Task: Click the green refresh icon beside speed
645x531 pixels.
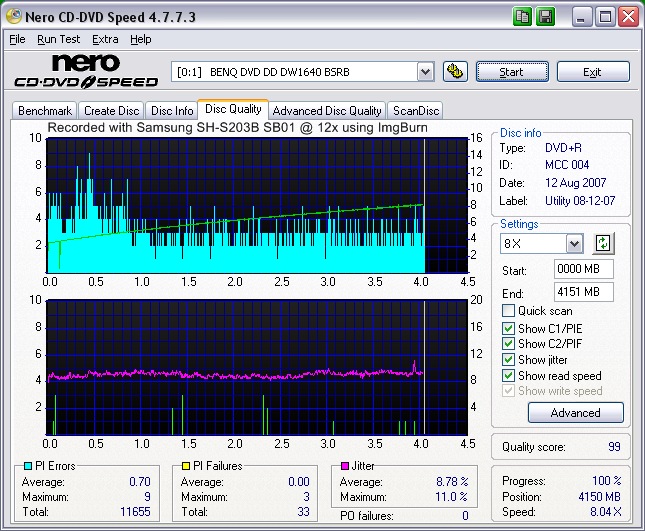Action: pyautogui.click(x=602, y=243)
